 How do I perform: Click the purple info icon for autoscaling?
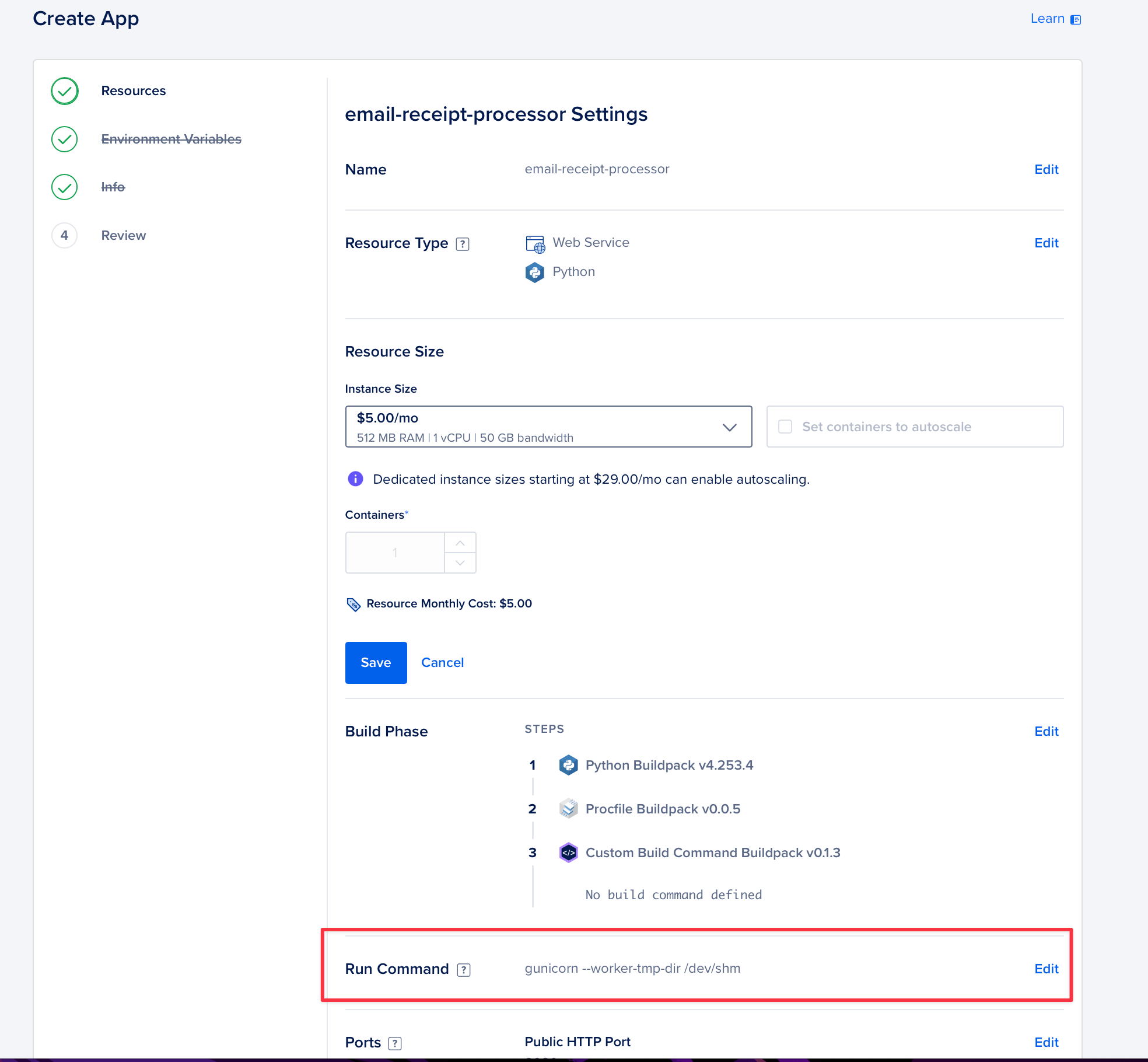pos(355,479)
